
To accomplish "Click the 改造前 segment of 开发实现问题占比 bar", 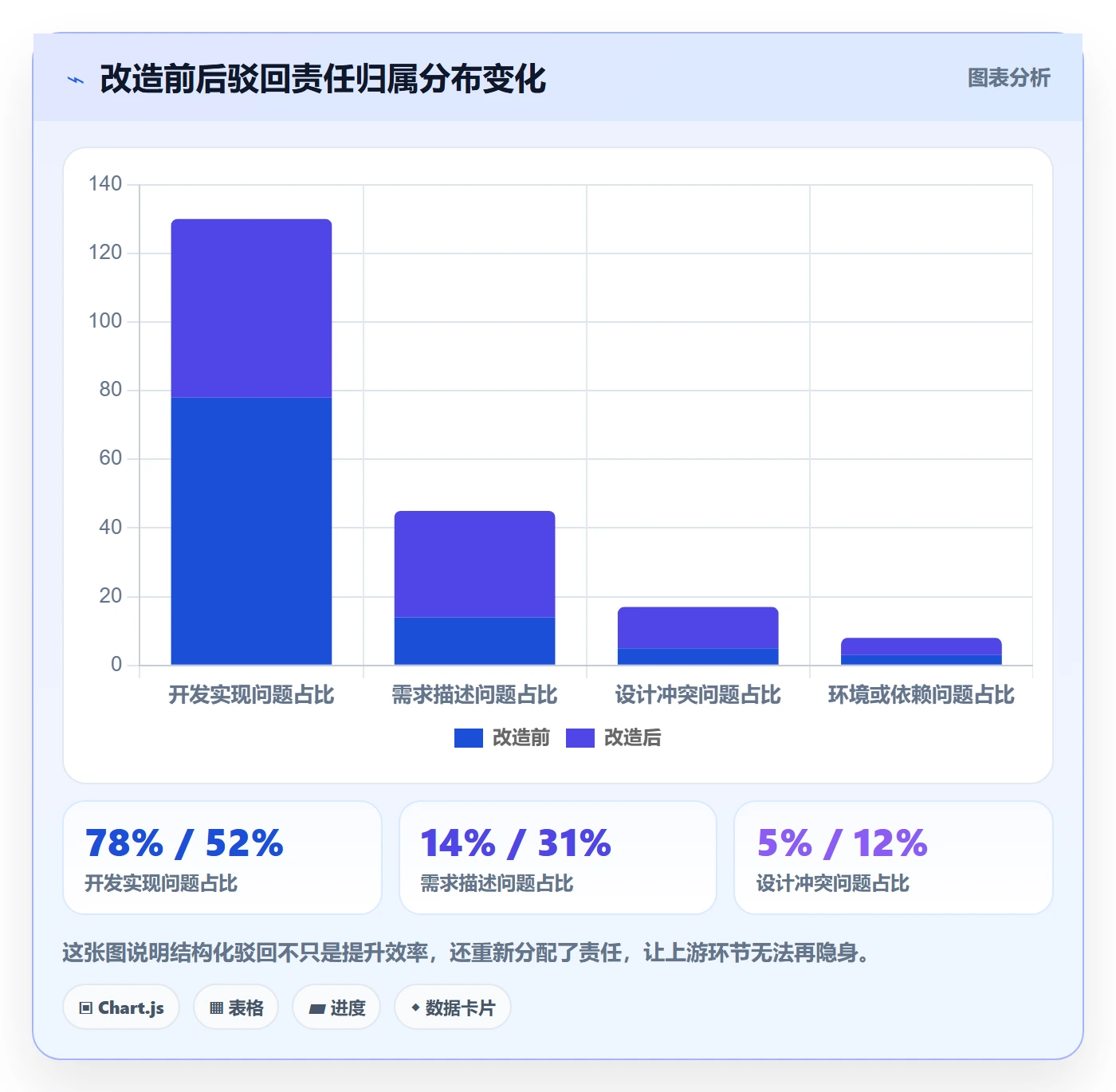I will 251,531.
